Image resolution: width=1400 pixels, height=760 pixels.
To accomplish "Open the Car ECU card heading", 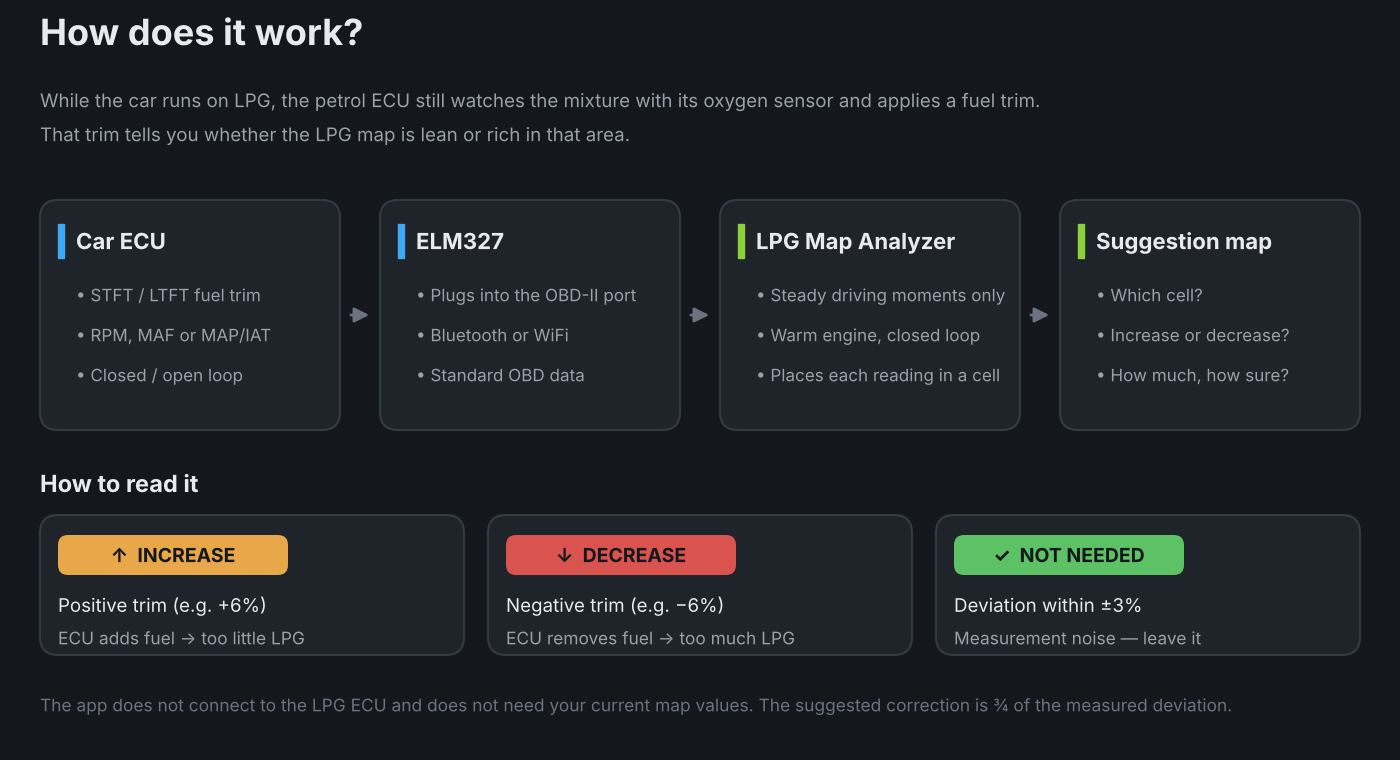I will pos(121,241).
